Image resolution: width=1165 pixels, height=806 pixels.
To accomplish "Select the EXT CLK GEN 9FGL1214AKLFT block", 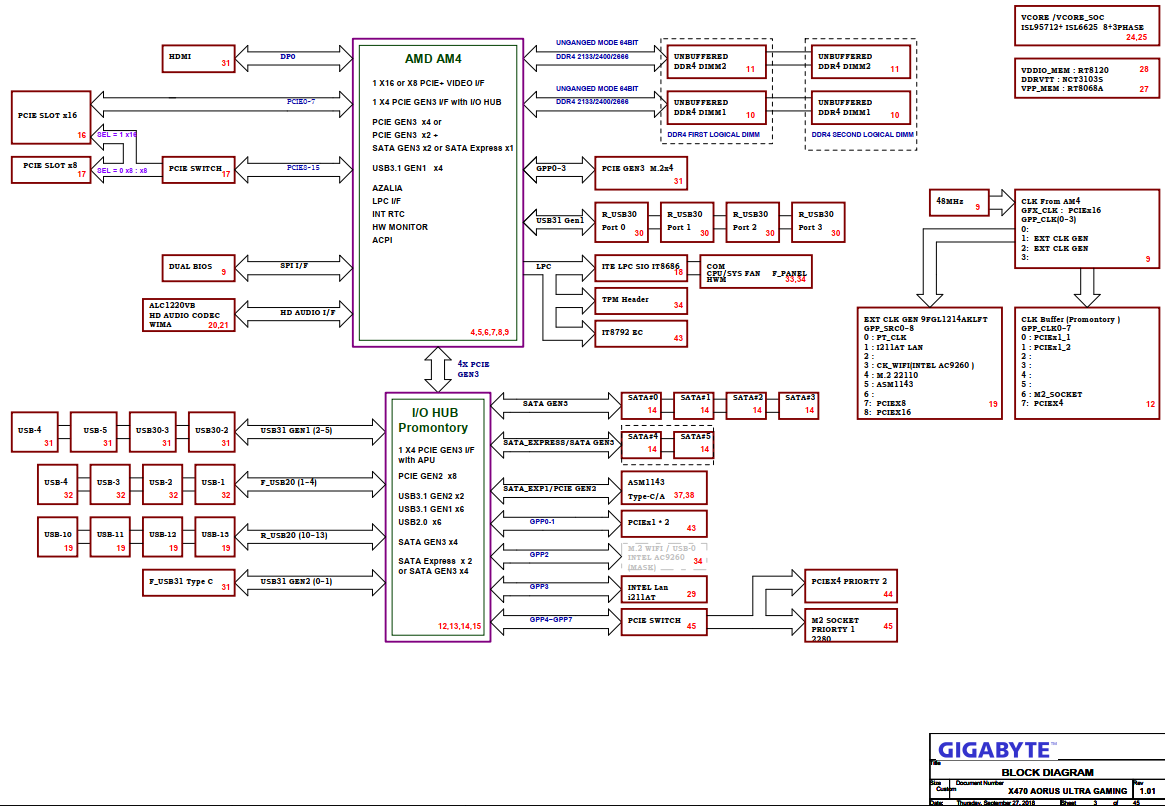I will pos(929,363).
